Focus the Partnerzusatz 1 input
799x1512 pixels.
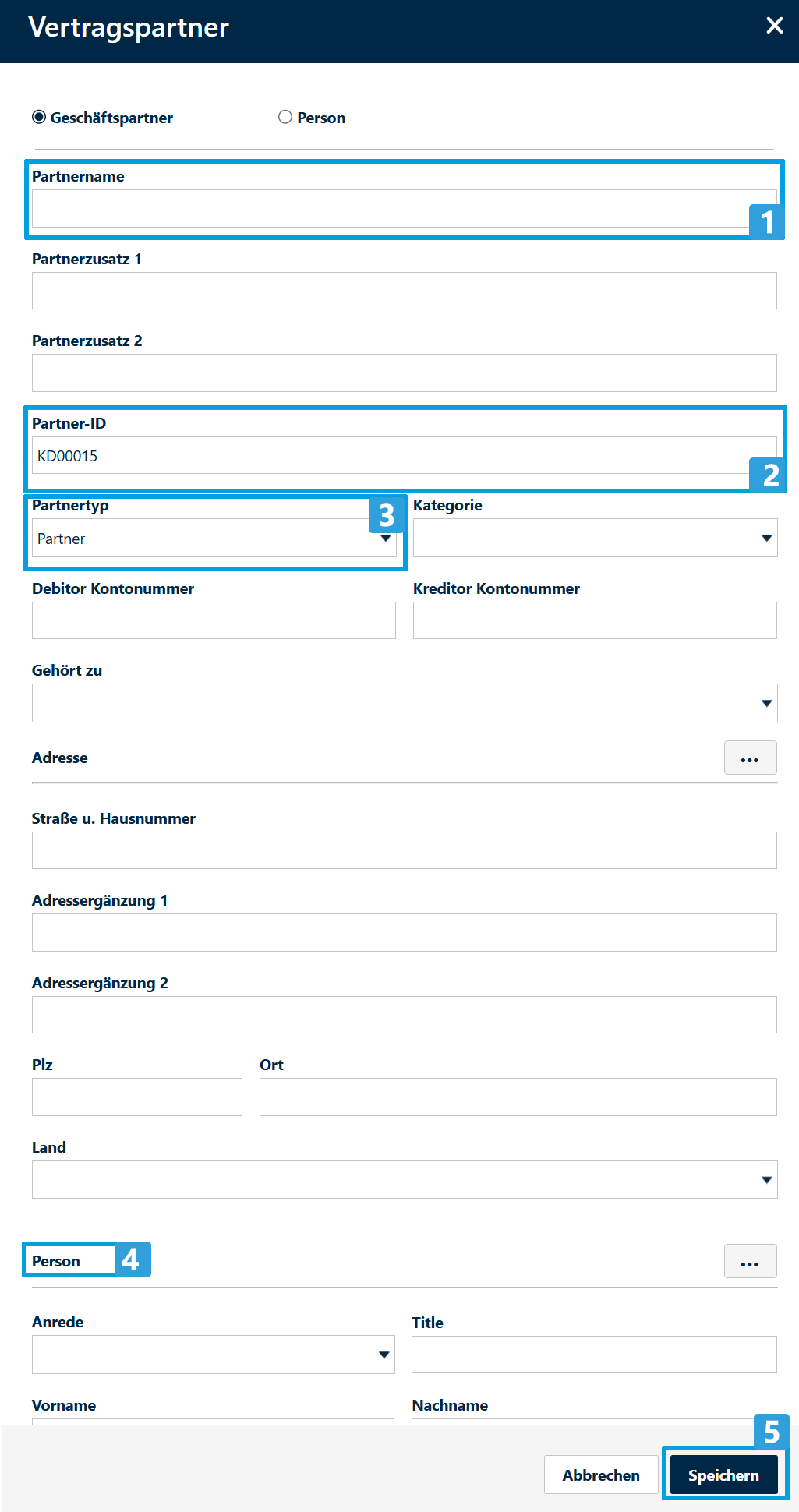click(404, 291)
